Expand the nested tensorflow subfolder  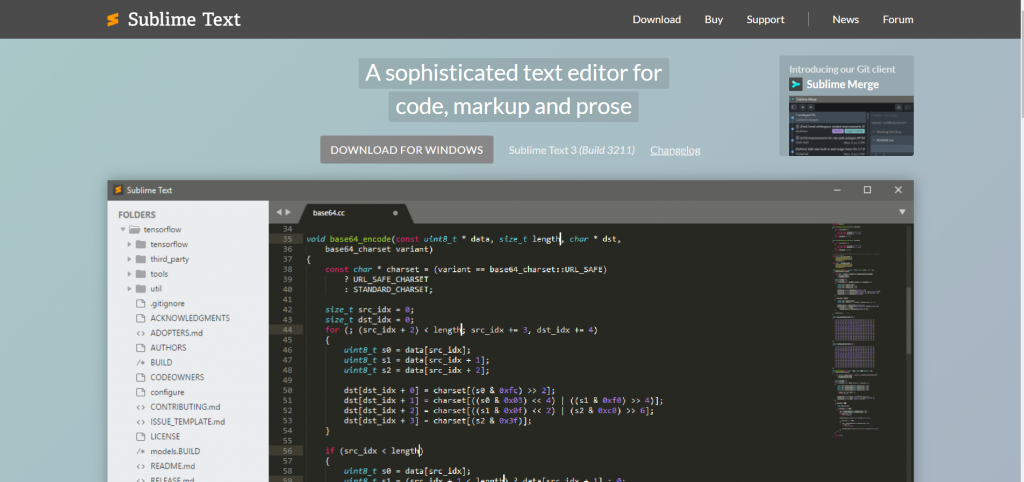coord(129,244)
